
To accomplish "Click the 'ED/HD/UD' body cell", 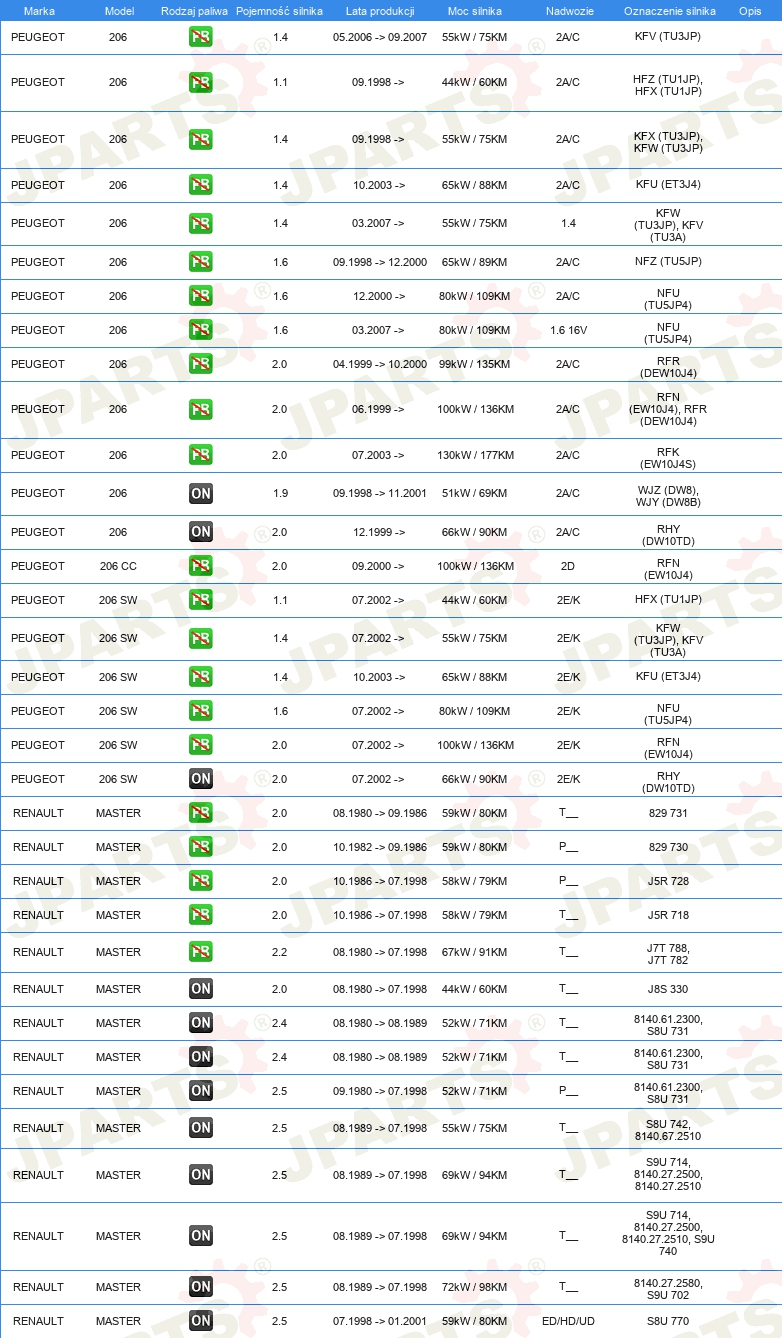I will (568, 1322).
